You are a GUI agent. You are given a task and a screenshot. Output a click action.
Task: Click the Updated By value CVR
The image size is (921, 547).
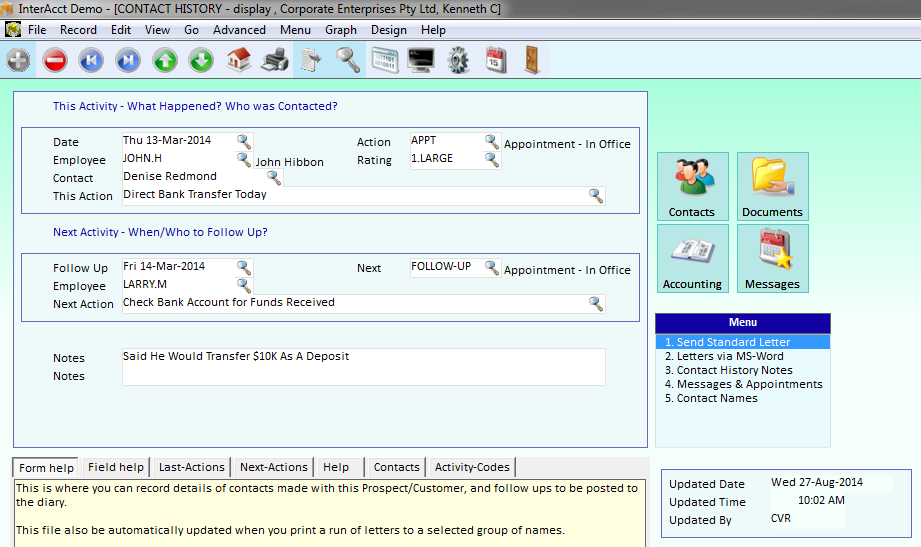(781, 518)
